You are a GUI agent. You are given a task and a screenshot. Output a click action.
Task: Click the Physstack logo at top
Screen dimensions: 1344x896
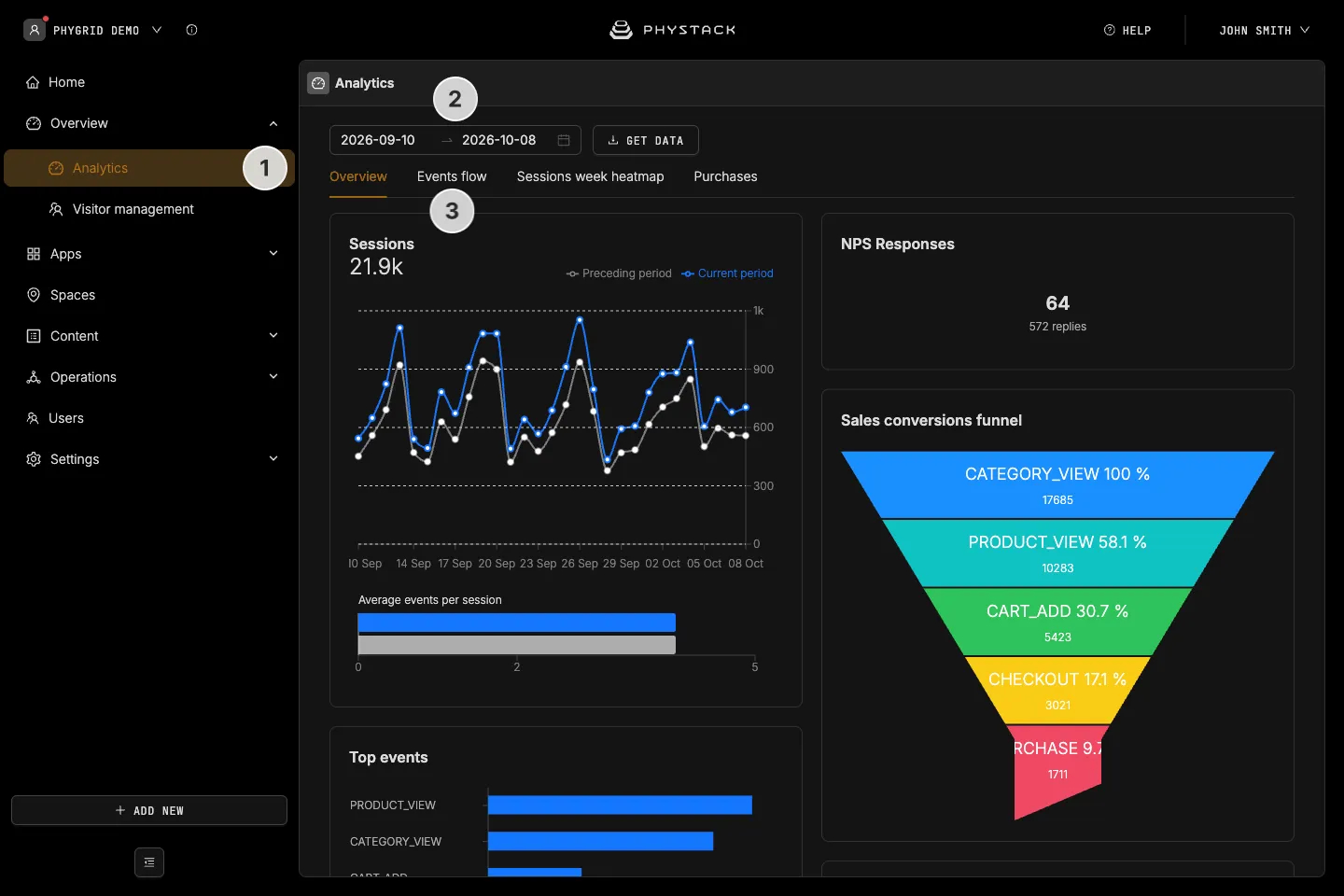672,30
